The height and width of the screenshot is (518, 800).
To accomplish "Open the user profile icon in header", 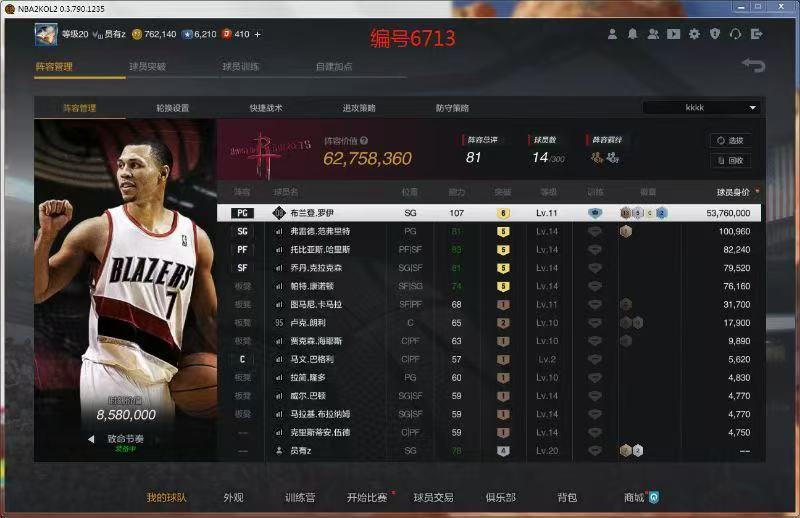I will 612,34.
